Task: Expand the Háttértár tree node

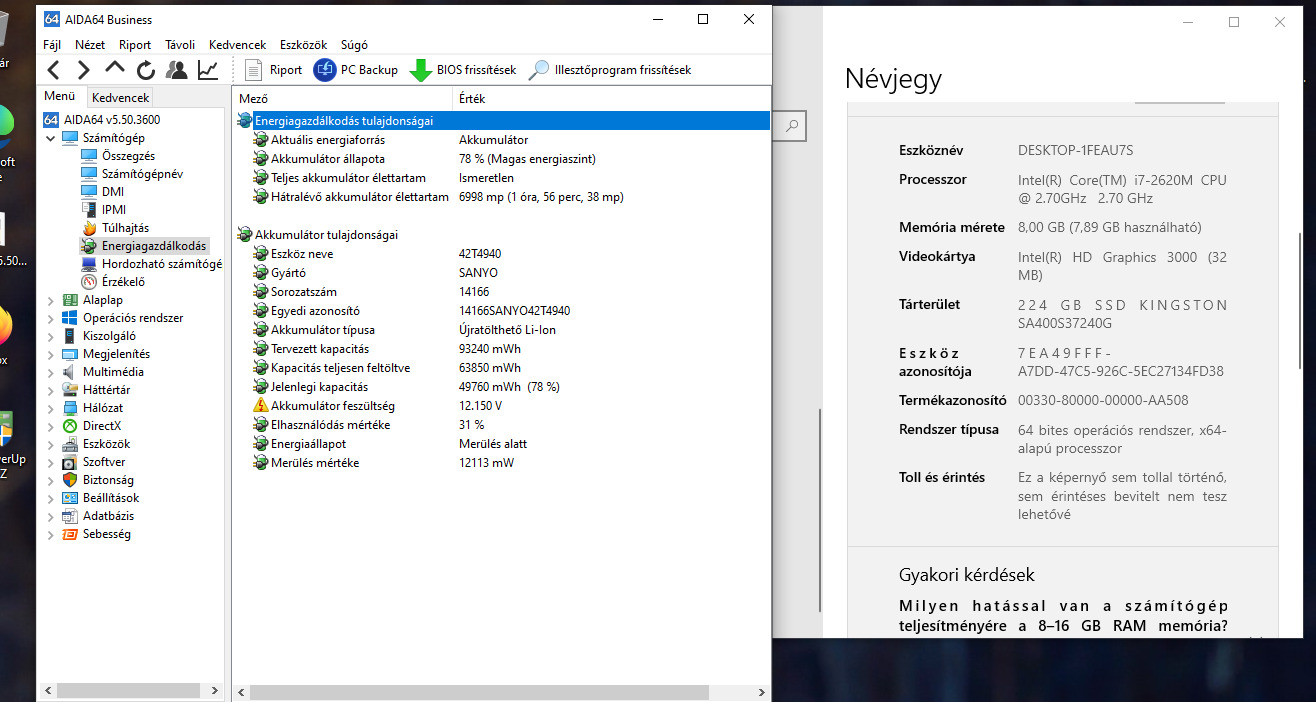Action: click(51, 390)
